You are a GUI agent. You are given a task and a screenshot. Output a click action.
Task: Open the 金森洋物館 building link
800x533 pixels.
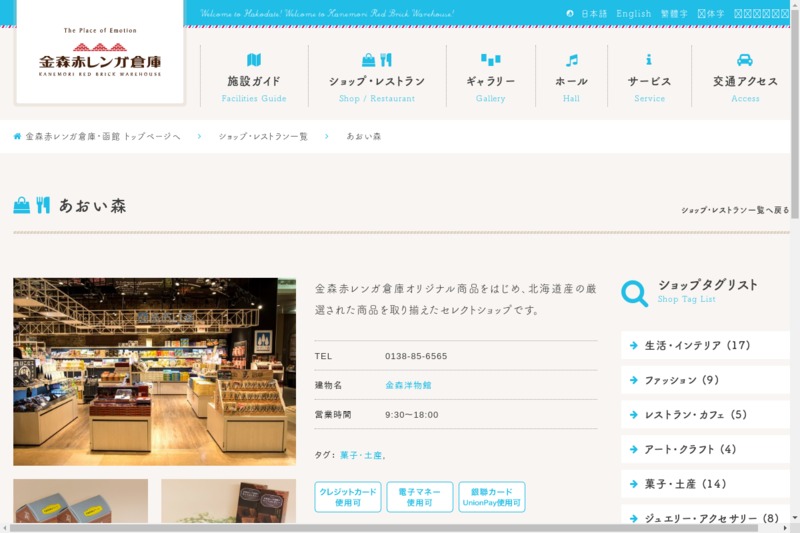[x=408, y=385]
